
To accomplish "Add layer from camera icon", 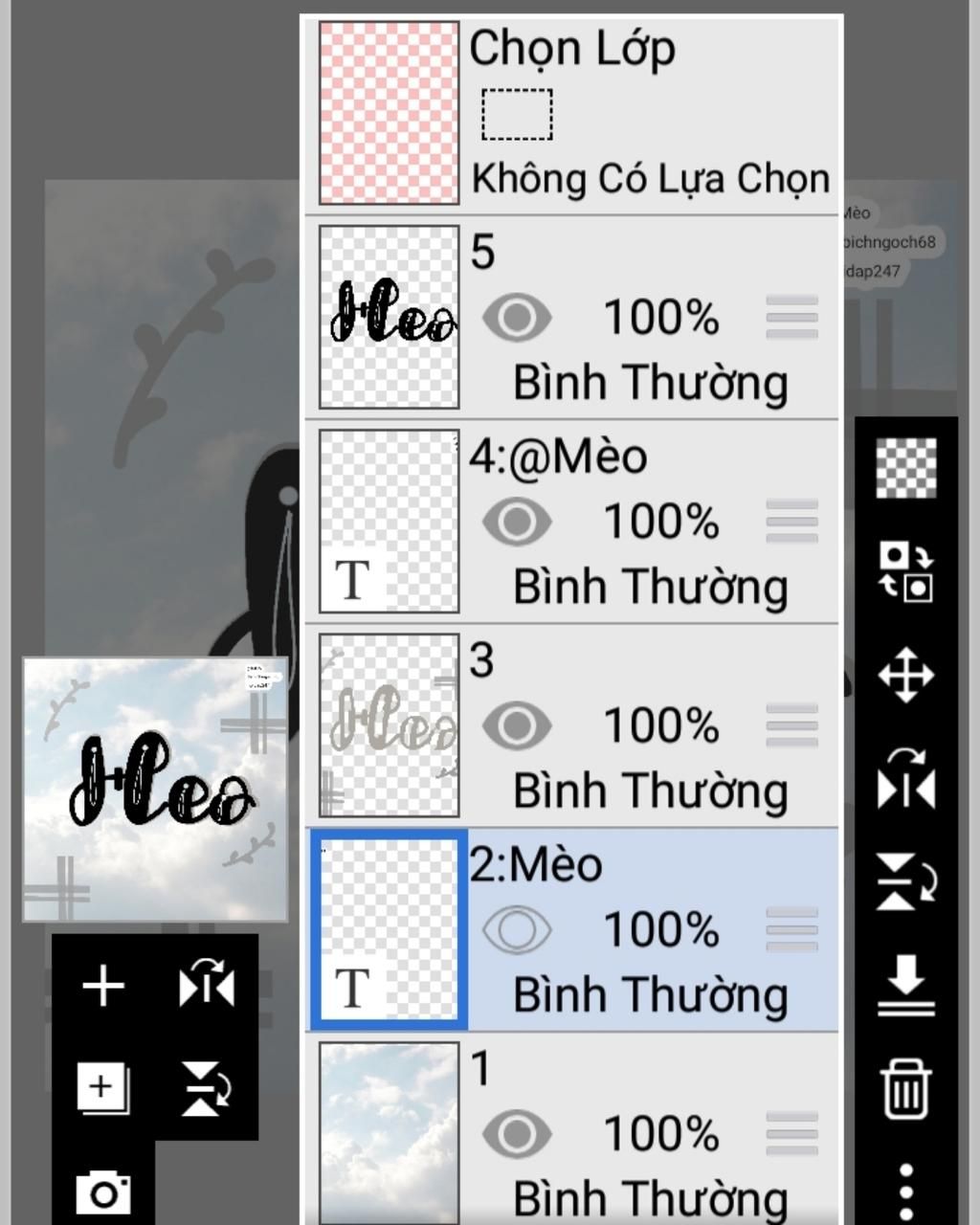I will (x=103, y=1192).
